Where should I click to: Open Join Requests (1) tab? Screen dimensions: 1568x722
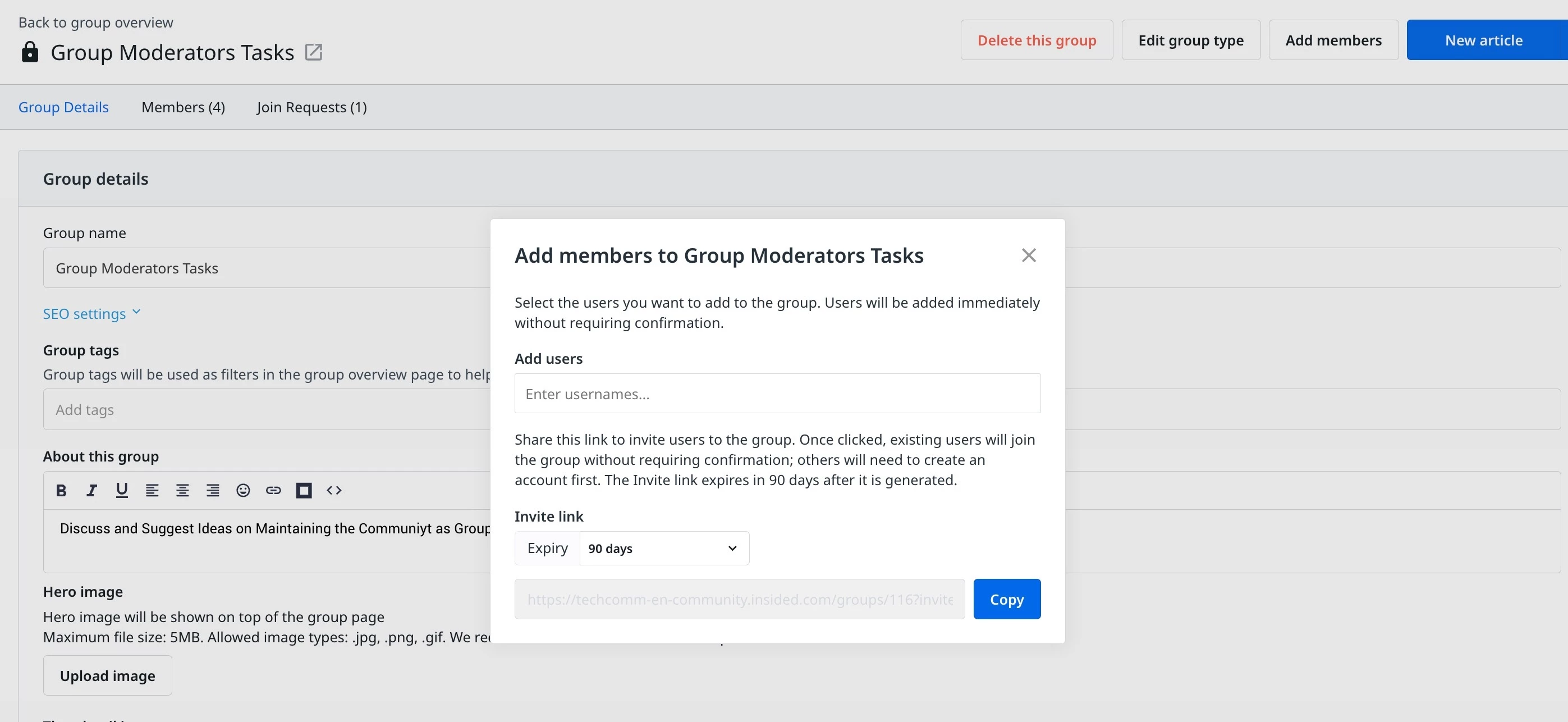click(x=311, y=107)
